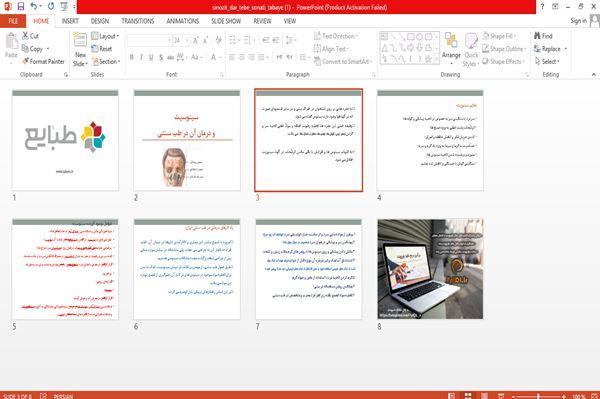The image size is (600, 399).
Task: Toggle bold formatting
Action: pyautogui.click(x=132, y=57)
